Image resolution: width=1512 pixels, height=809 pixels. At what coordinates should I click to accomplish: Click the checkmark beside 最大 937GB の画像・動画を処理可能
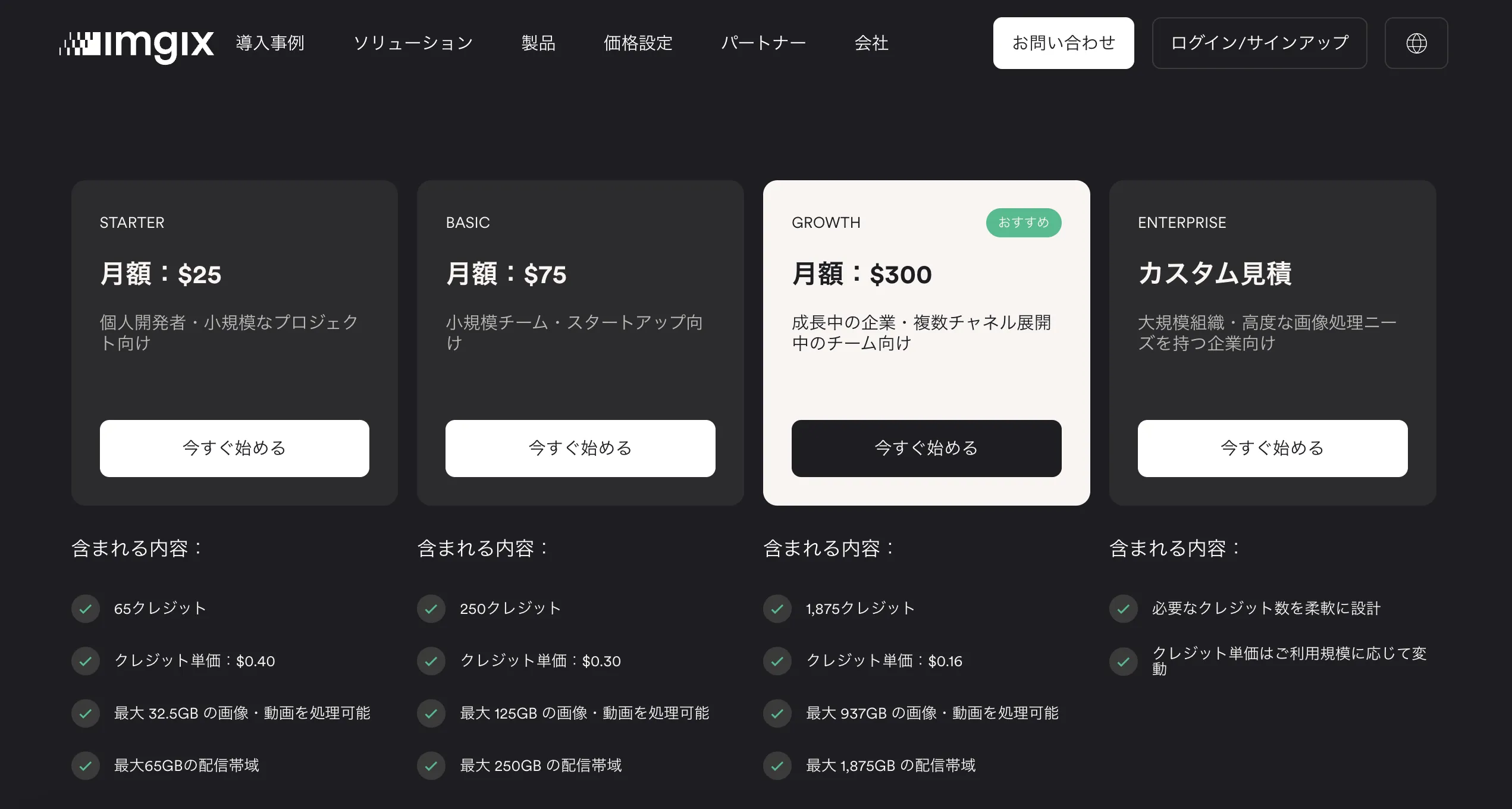(x=777, y=713)
